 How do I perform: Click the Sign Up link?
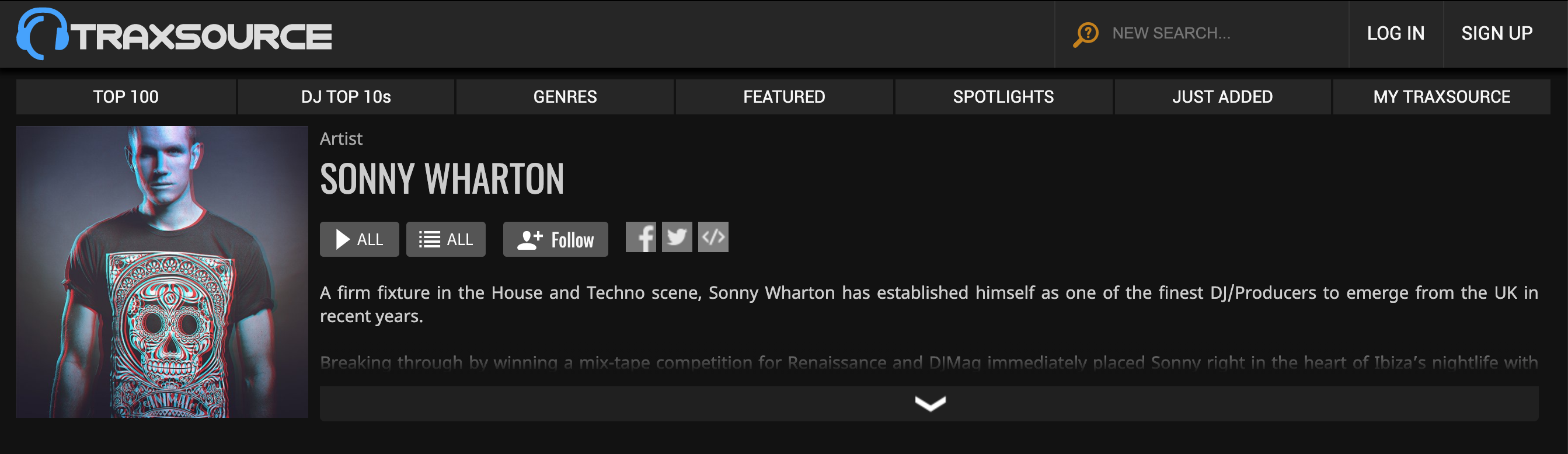pyautogui.click(x=1497, y=33)
